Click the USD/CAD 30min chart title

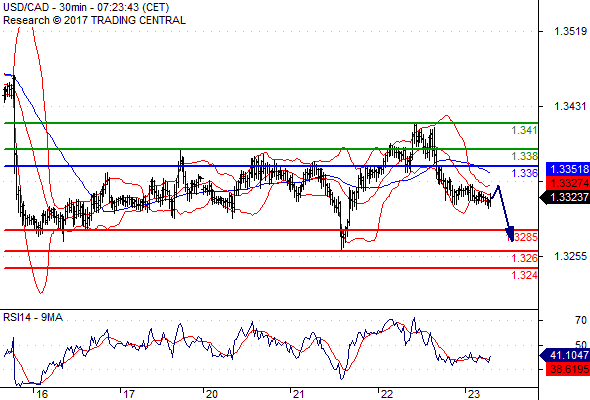coord(86,7)
